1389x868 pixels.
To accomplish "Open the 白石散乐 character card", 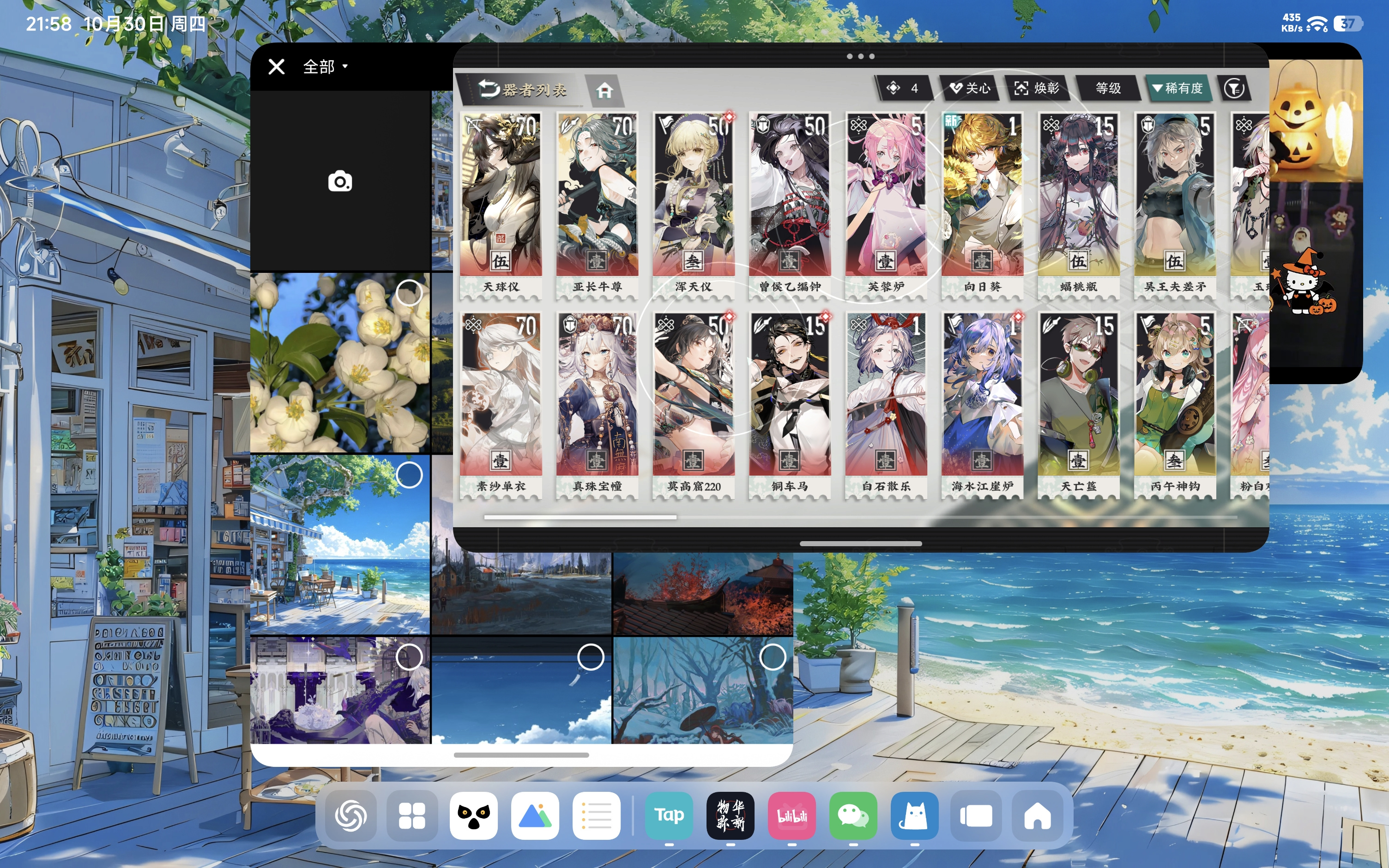I will (886, 405).
